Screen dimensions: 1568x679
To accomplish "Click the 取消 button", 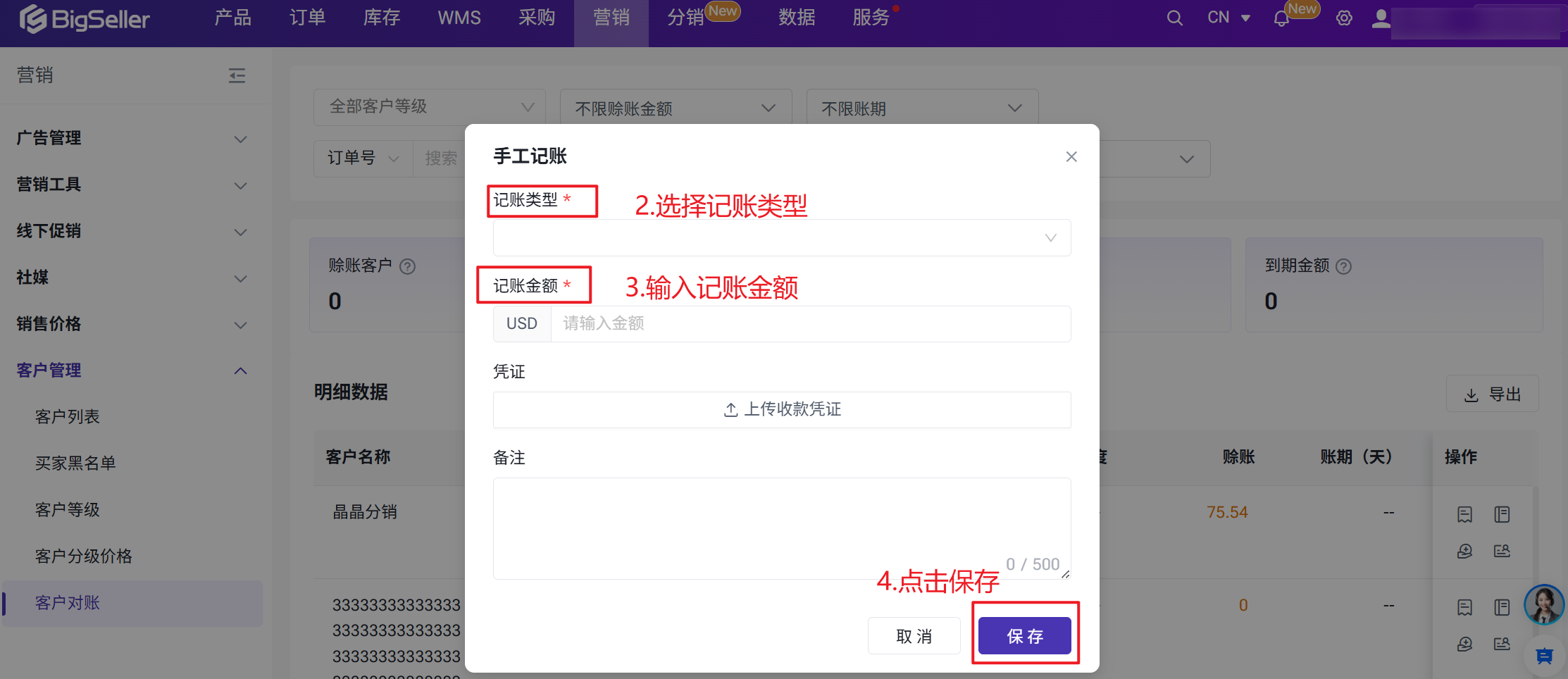I will coord(914,636).
